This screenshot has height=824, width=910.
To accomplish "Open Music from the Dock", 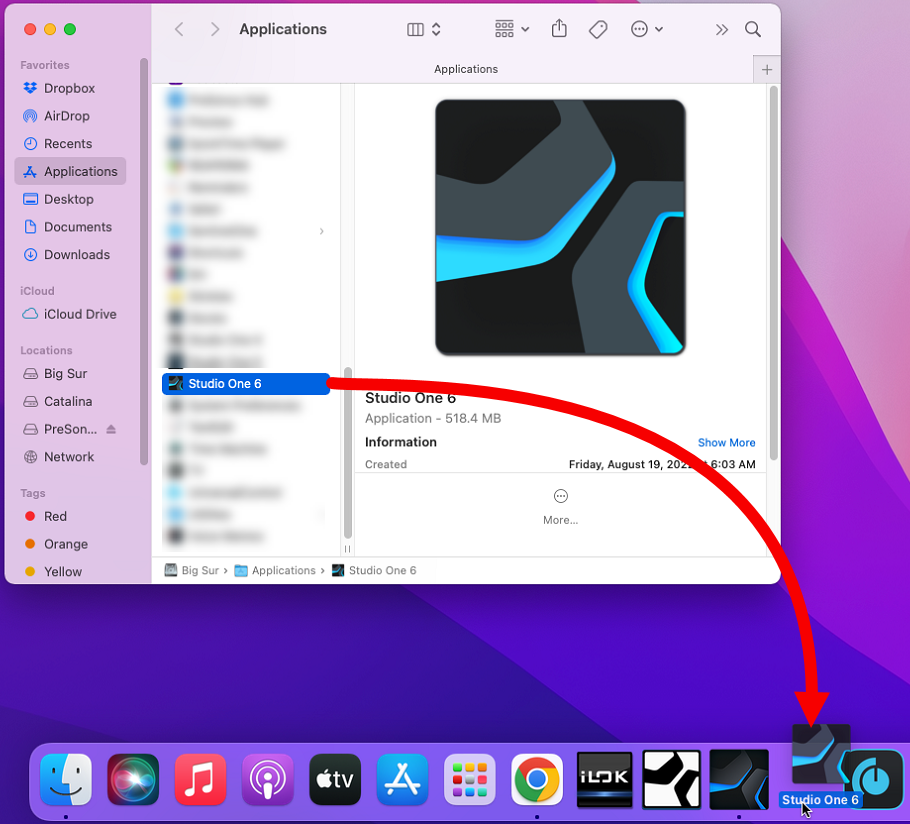I will pyautogui.click(x=200, y=779).
